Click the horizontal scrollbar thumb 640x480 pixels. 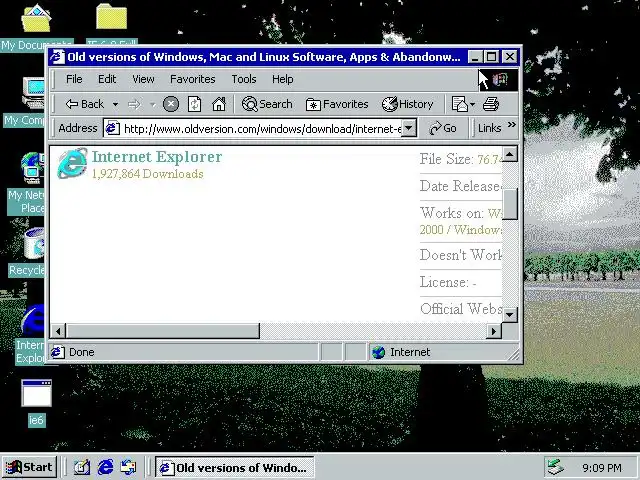coord(162,331)
